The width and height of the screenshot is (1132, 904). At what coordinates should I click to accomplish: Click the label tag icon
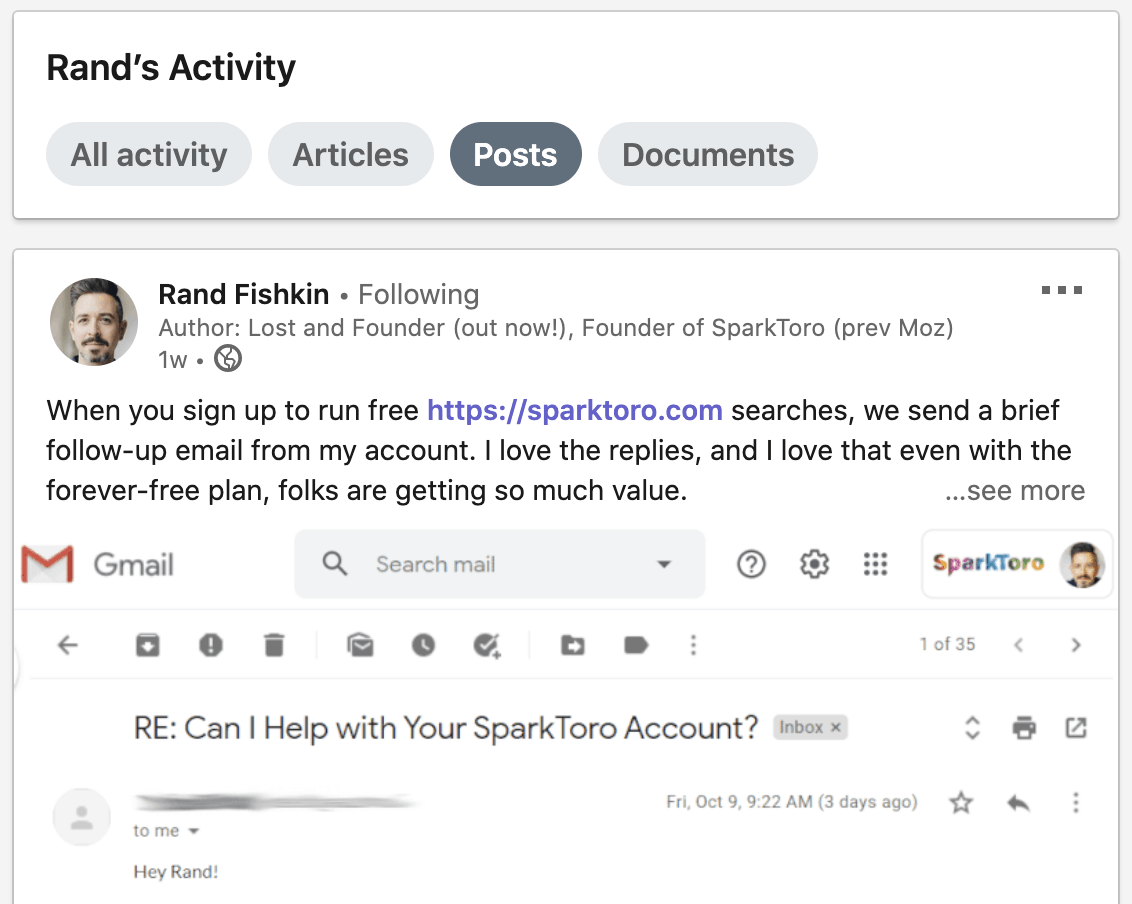[x=635, y=644]
